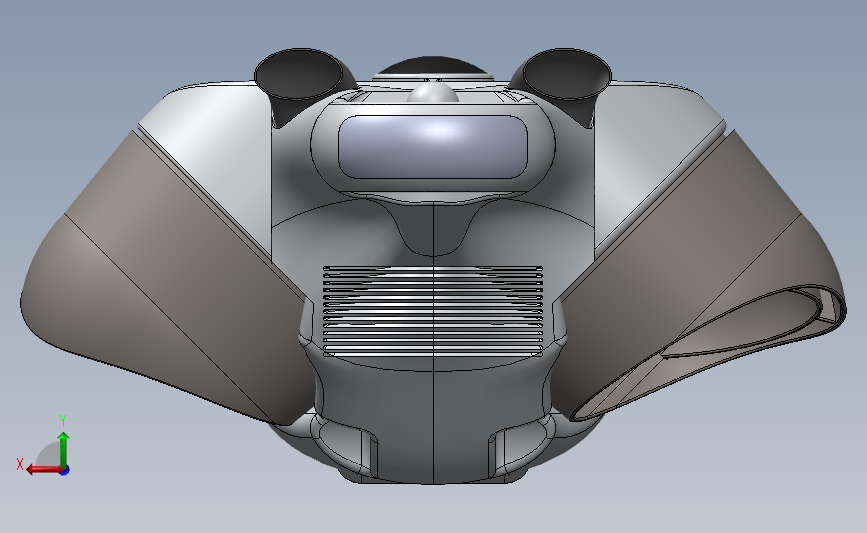Click the blue Z axis dot of the triad

[x=65, y=471]
